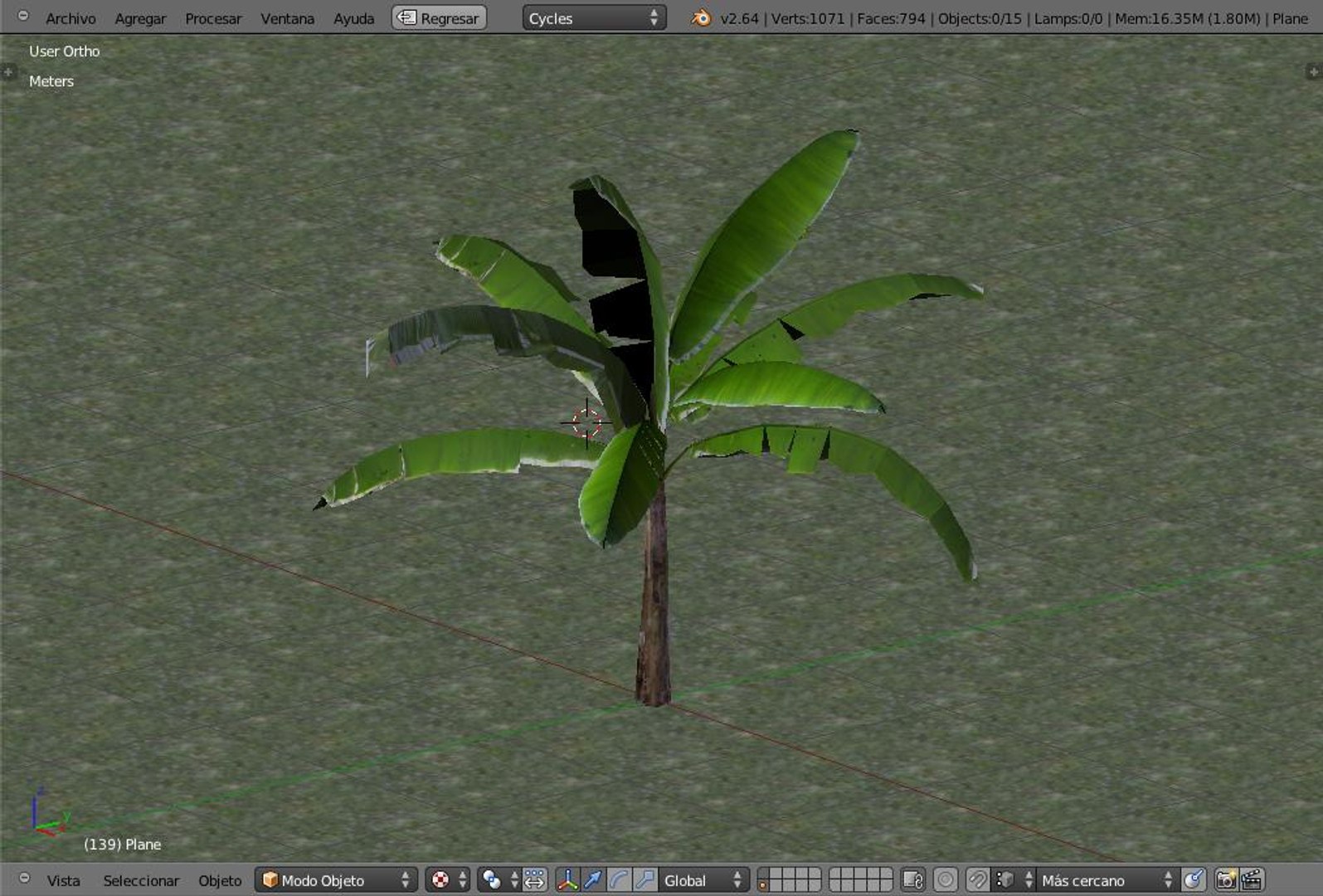This screenshot has height=896, width=1323.
Task: Click the Faces:794 statistic in header
Action: tap(892, 18)
